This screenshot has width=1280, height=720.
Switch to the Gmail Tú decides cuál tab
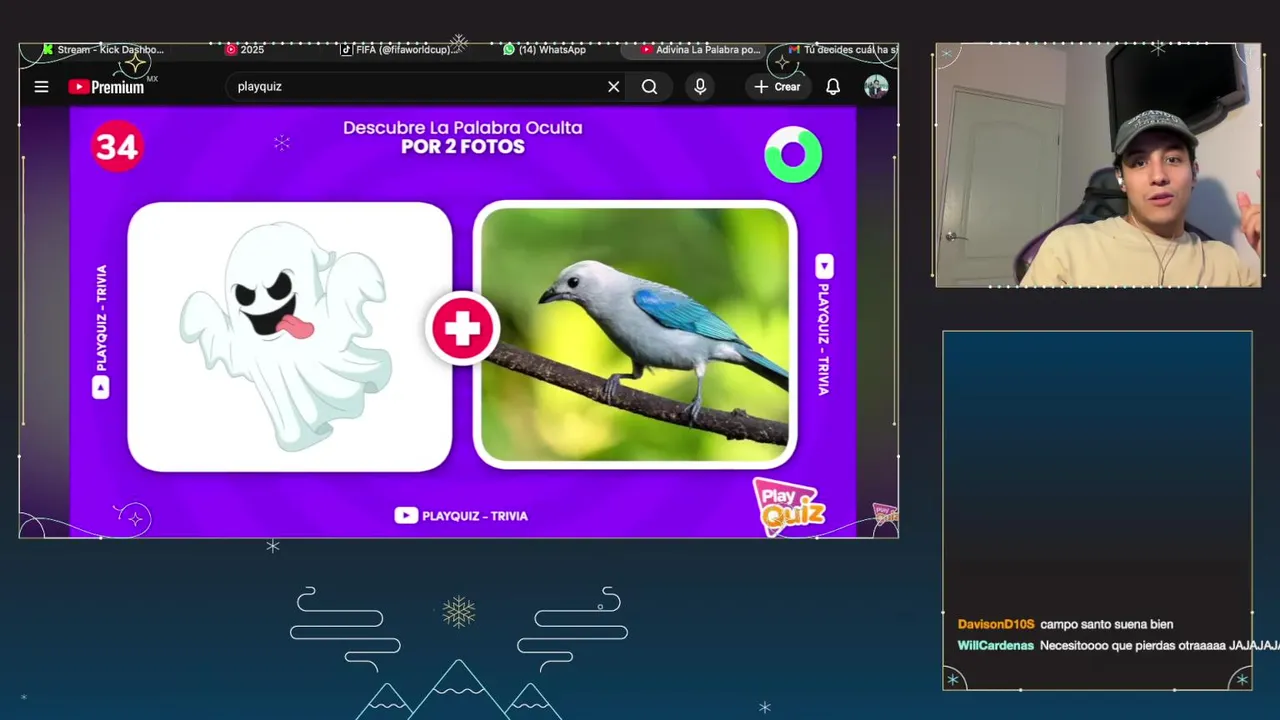pos(843,50)
